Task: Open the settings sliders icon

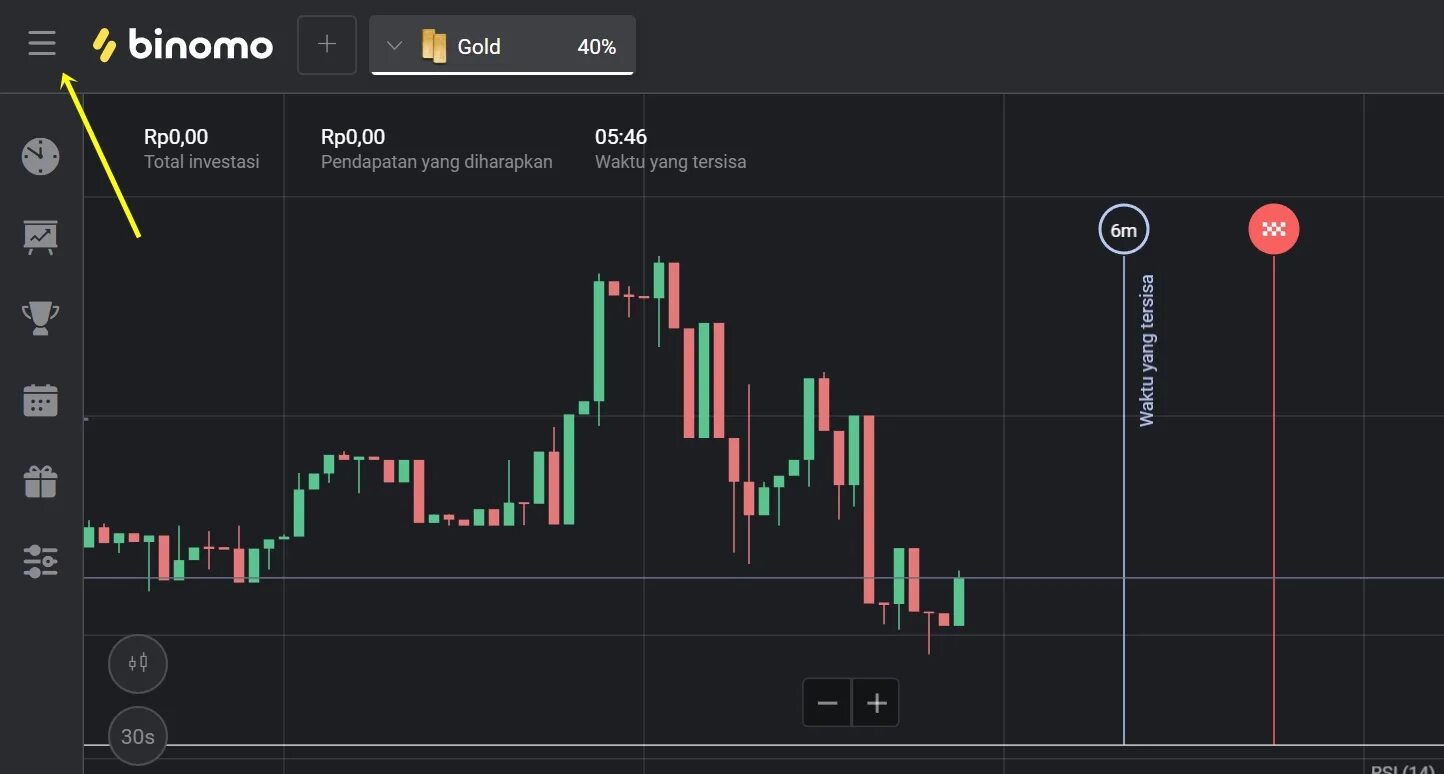Action: 41,561
